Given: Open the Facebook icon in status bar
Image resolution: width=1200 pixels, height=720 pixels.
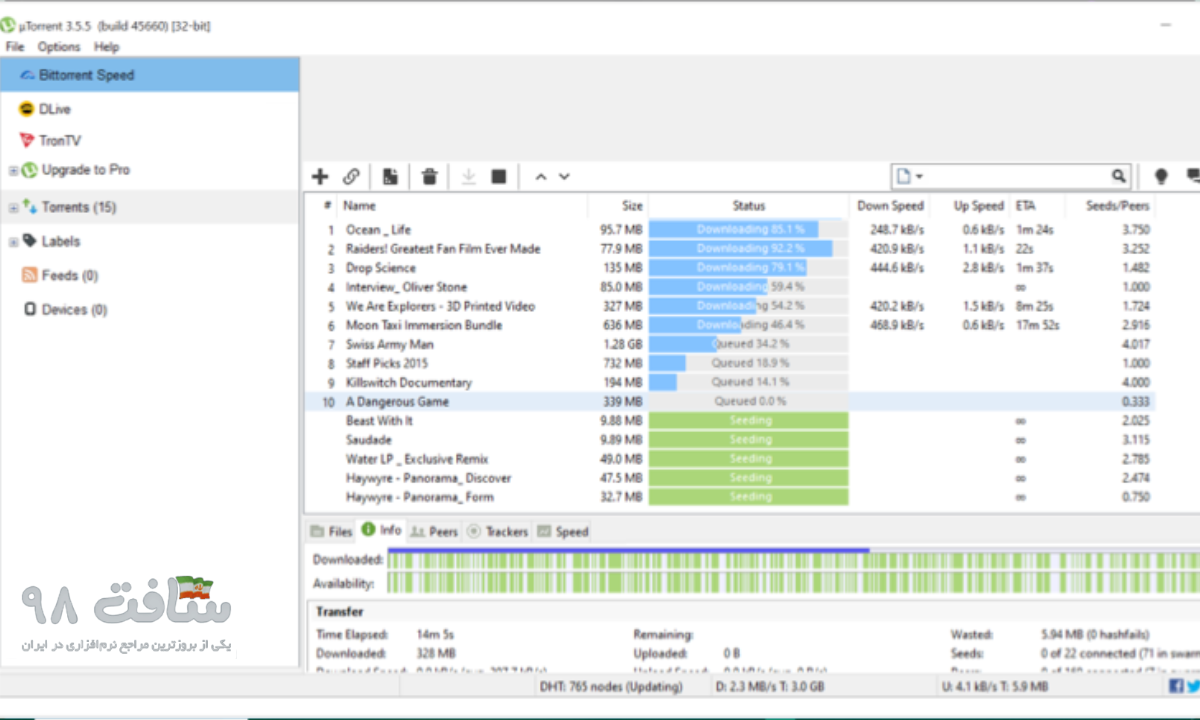Looking at the screenshot, I should (x=1176, y=686).
